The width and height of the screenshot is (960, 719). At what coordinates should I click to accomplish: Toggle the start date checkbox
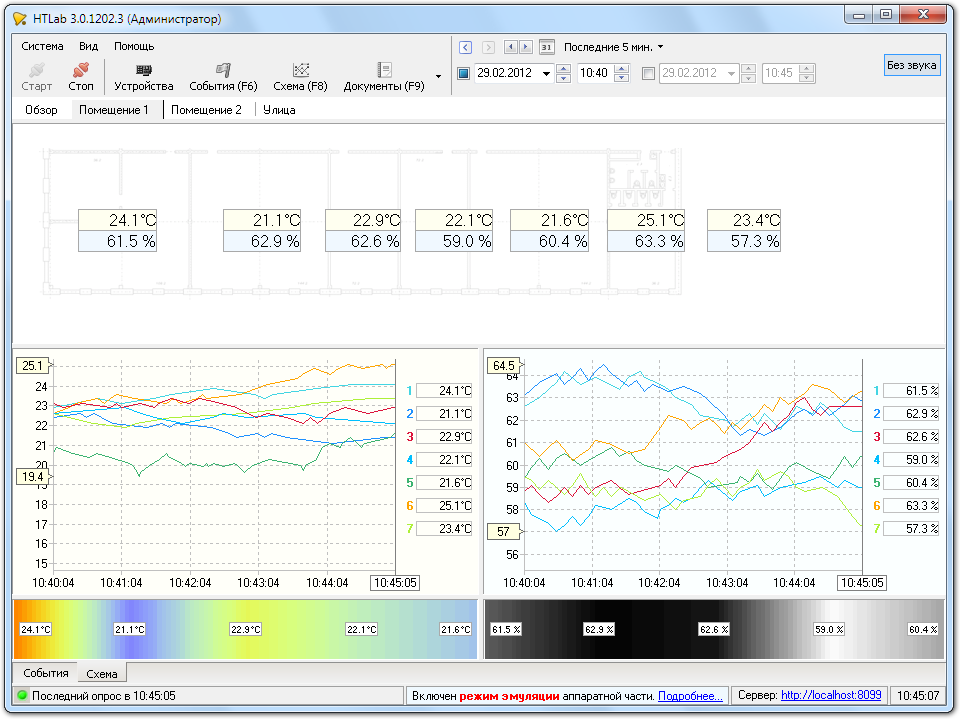click(x=464, y=73)
